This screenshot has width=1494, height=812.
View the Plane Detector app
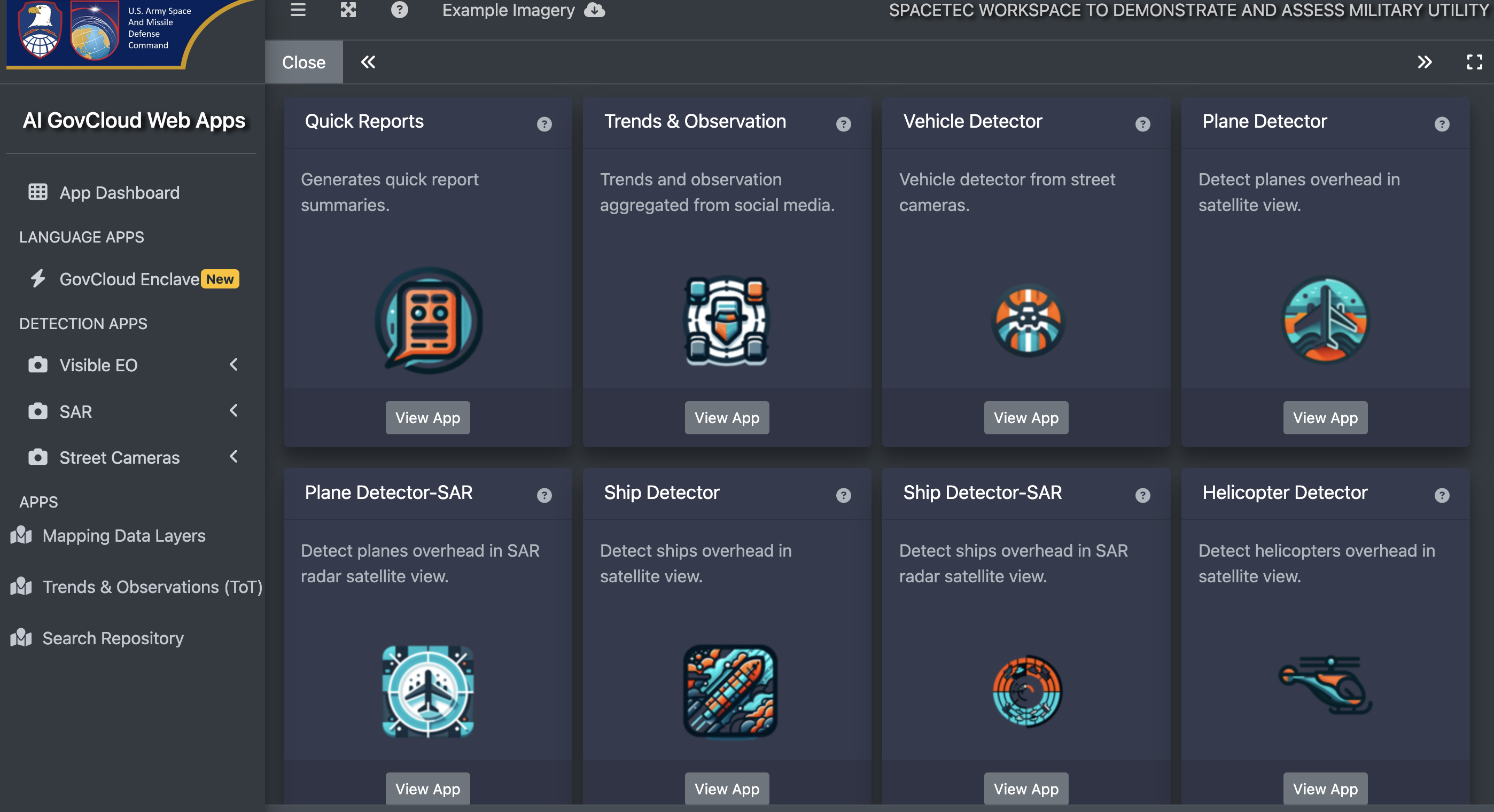coord(1325,418)
